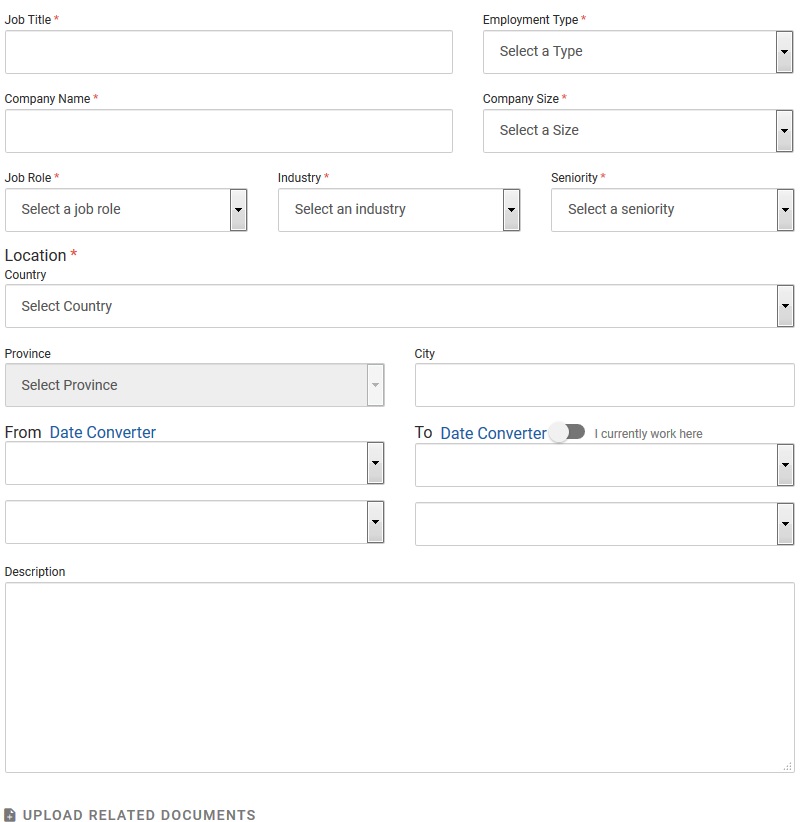Expand the Company Size dropdown
Screen dimensions: 807x822
(638, 131)
